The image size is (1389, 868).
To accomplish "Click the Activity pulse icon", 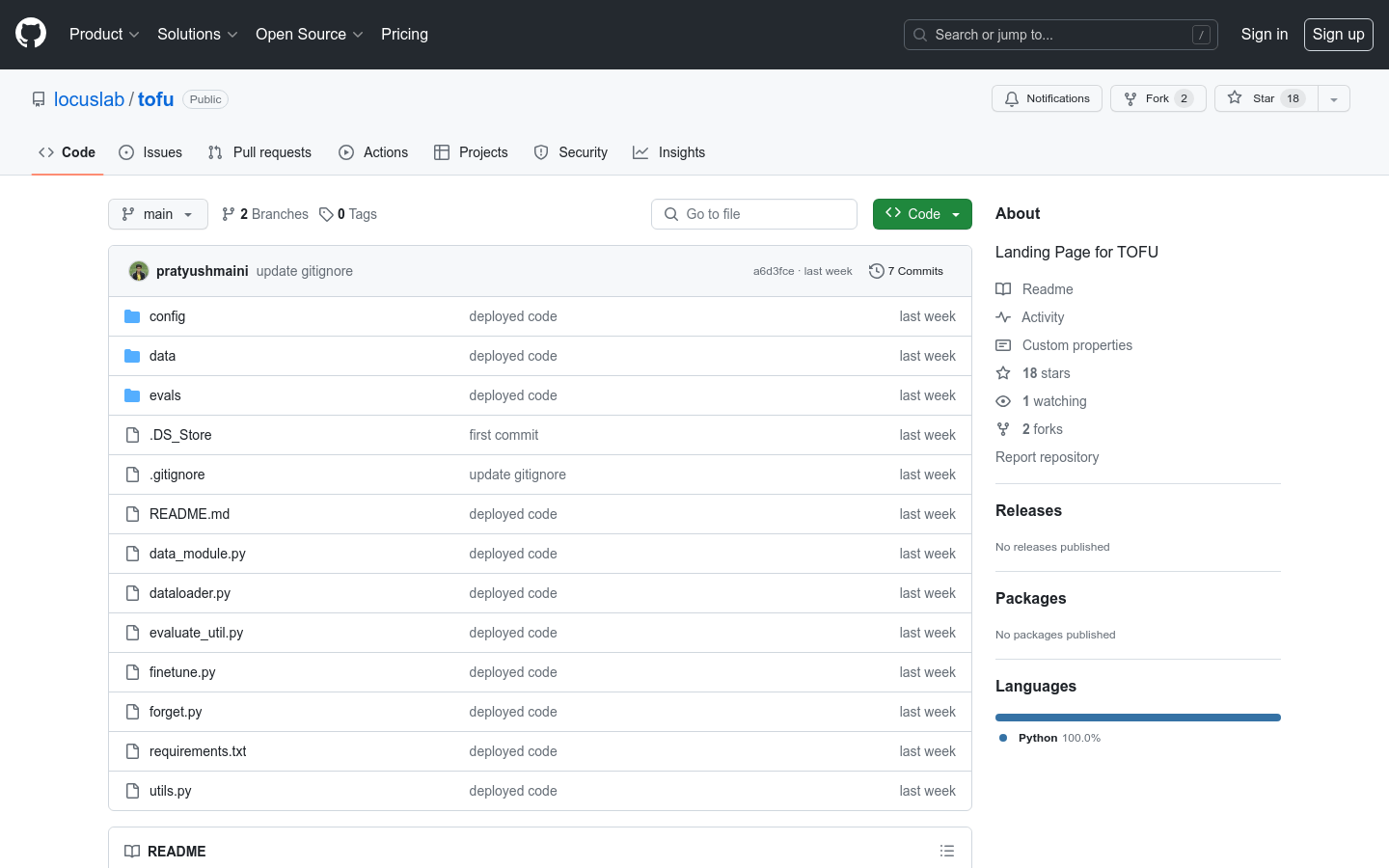I will [x=1003, y=317].
